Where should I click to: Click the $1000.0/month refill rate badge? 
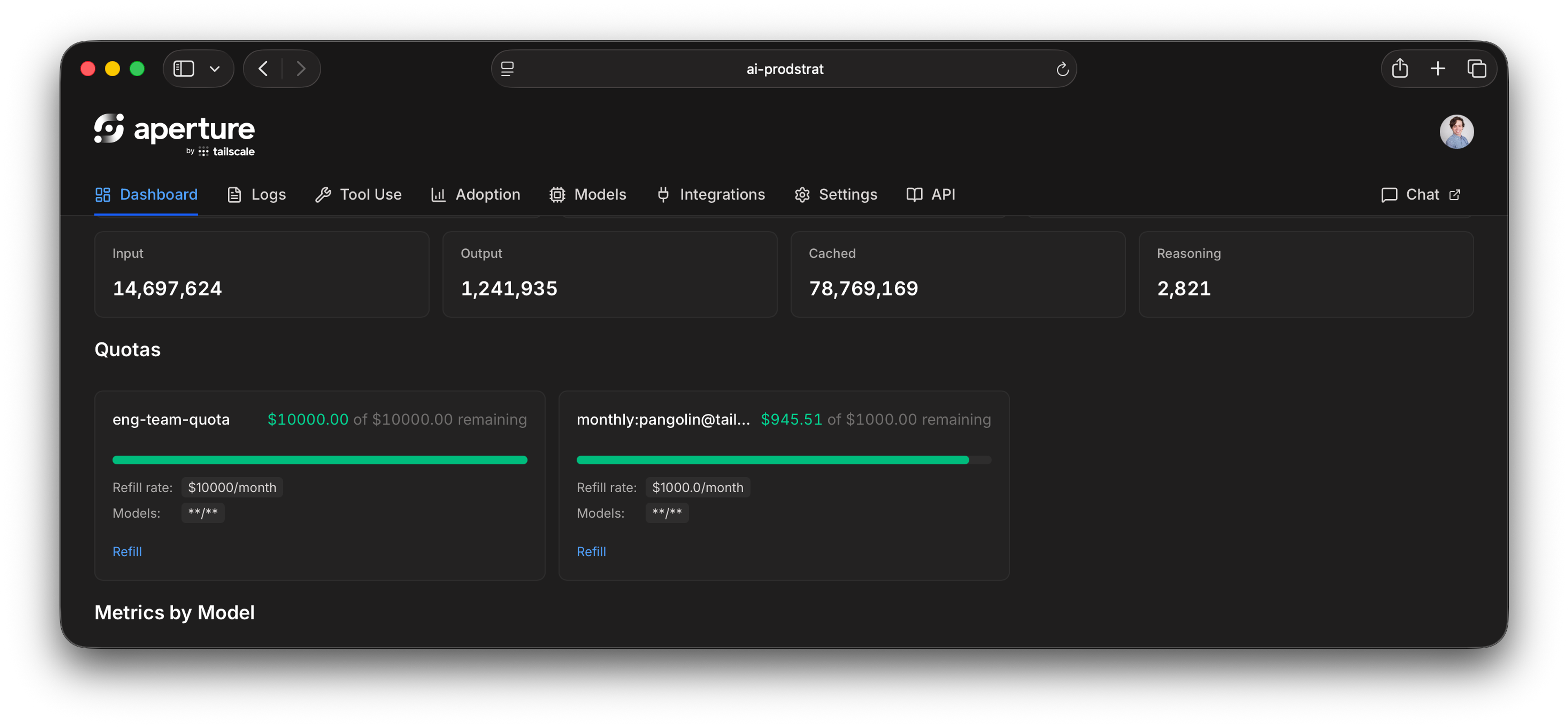[697, 487]
